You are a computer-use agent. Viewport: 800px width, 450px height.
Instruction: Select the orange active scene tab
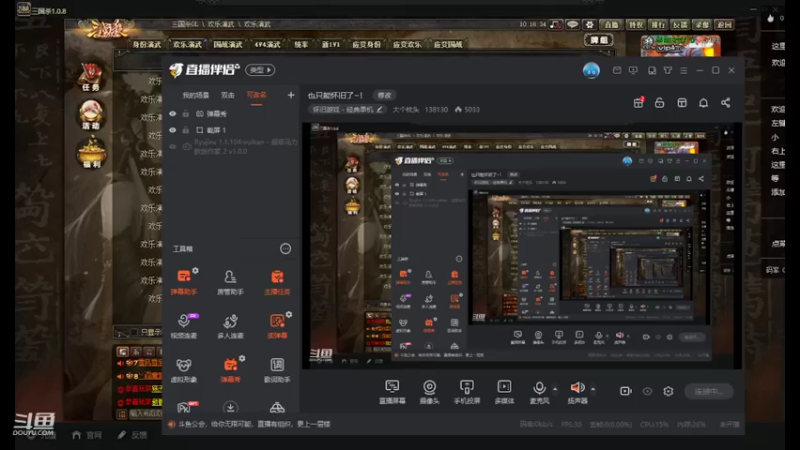tap(256, 95)
